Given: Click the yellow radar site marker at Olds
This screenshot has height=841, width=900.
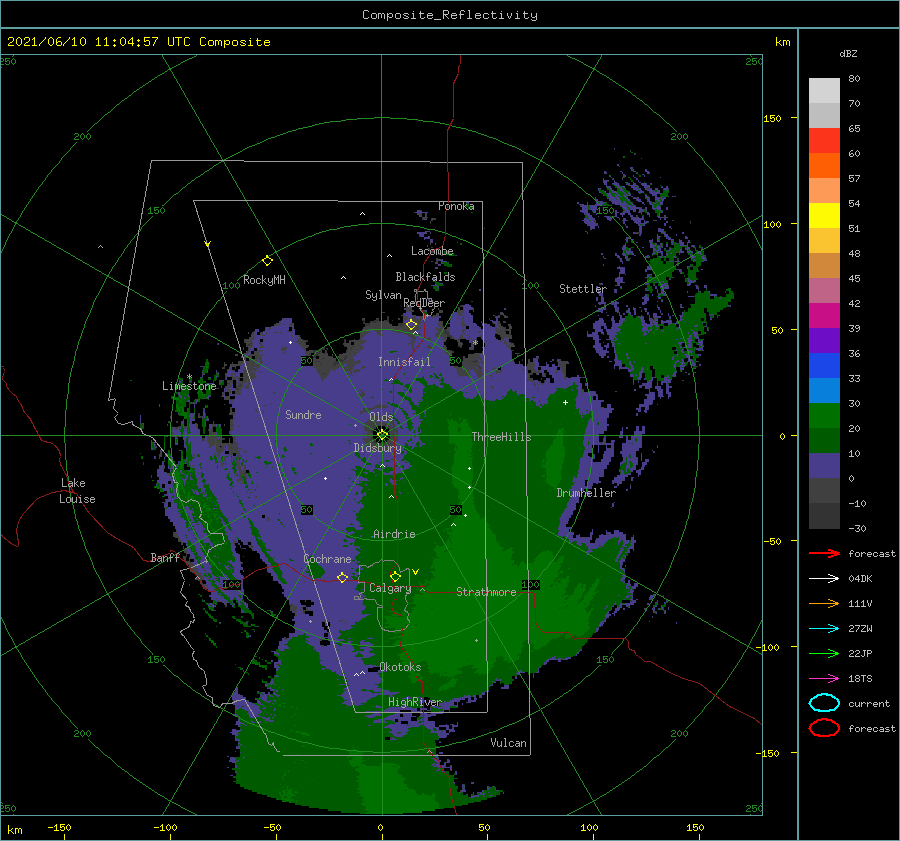Looking at the screenshot, I should click(382, 435).
